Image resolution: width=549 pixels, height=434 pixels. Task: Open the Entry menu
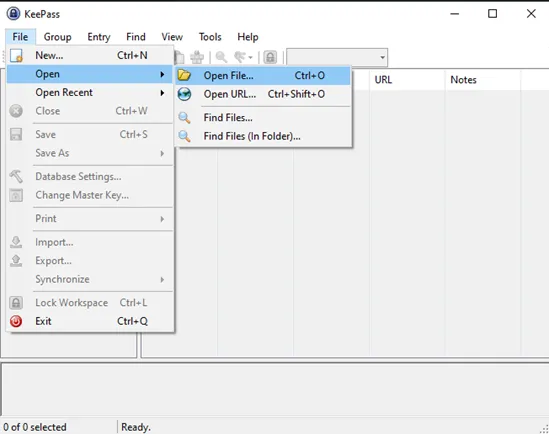coord(99,37)
